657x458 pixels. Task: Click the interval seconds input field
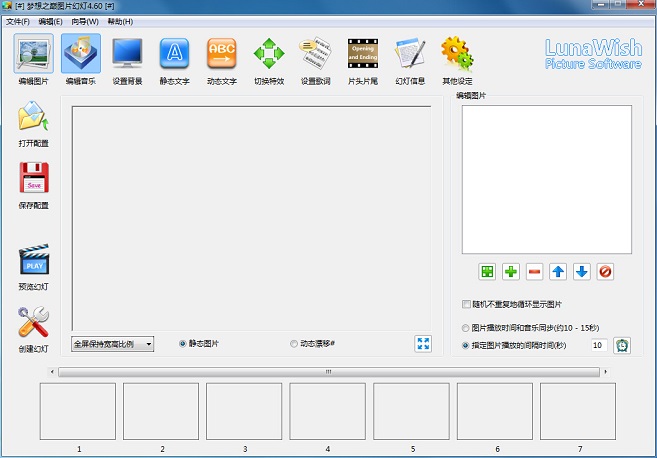click(x=597, y=345)
